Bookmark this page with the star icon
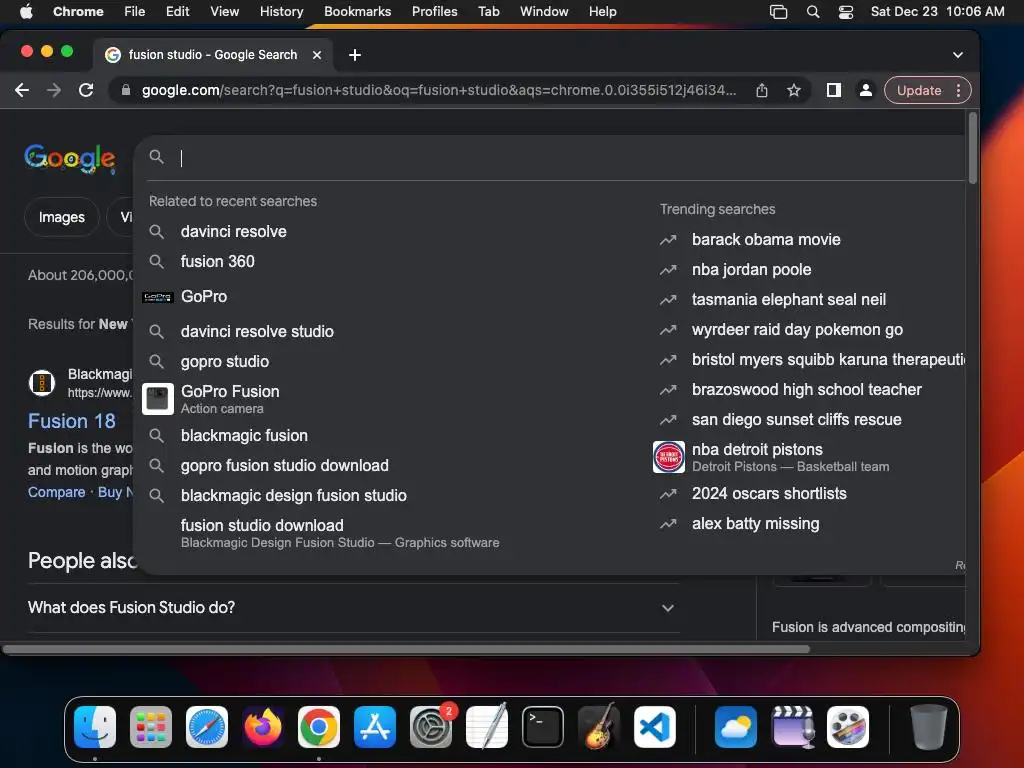The height and width of the screenshot is (768, 1024). click(793, 90)
